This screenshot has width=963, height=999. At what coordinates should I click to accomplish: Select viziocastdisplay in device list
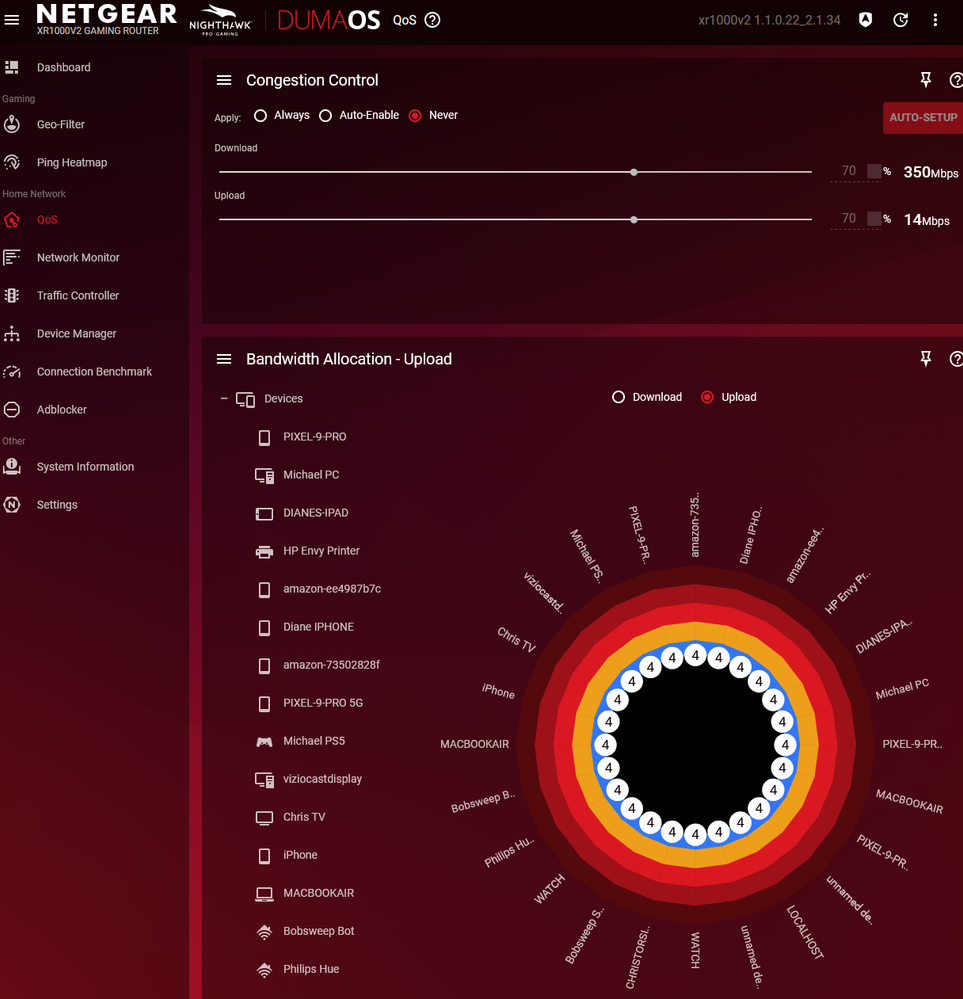(322, 779)
